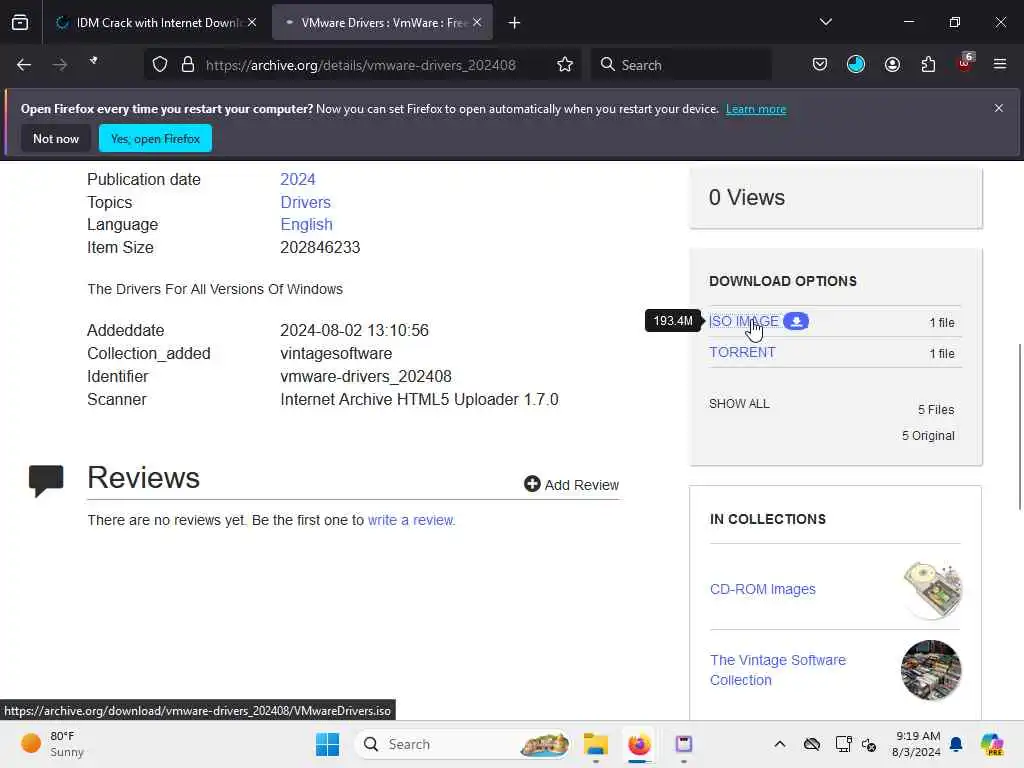Open the Drivers topic link

(306, 202)
